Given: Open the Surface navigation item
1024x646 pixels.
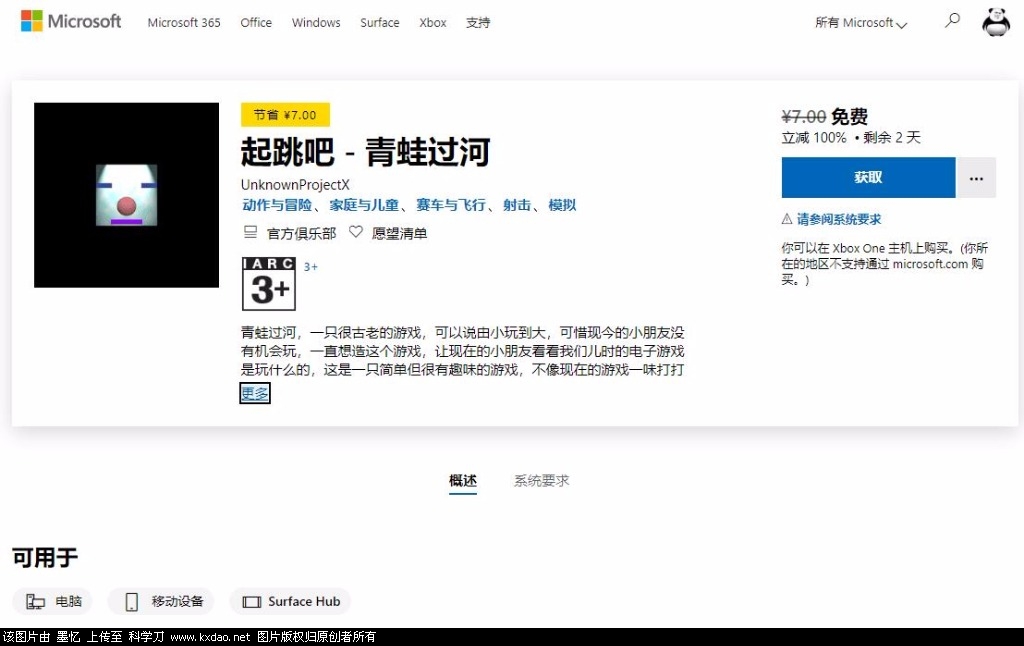Looking at the screenshot, I should [379, 23].
